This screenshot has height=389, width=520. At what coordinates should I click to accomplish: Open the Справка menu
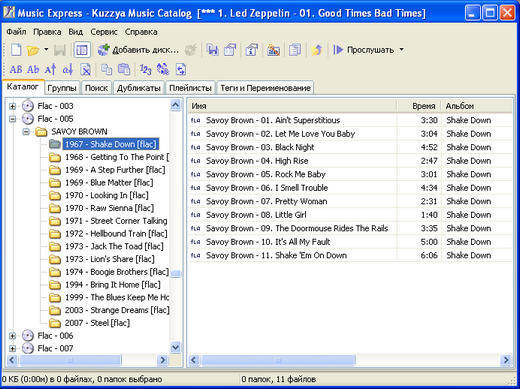point(141,32)
